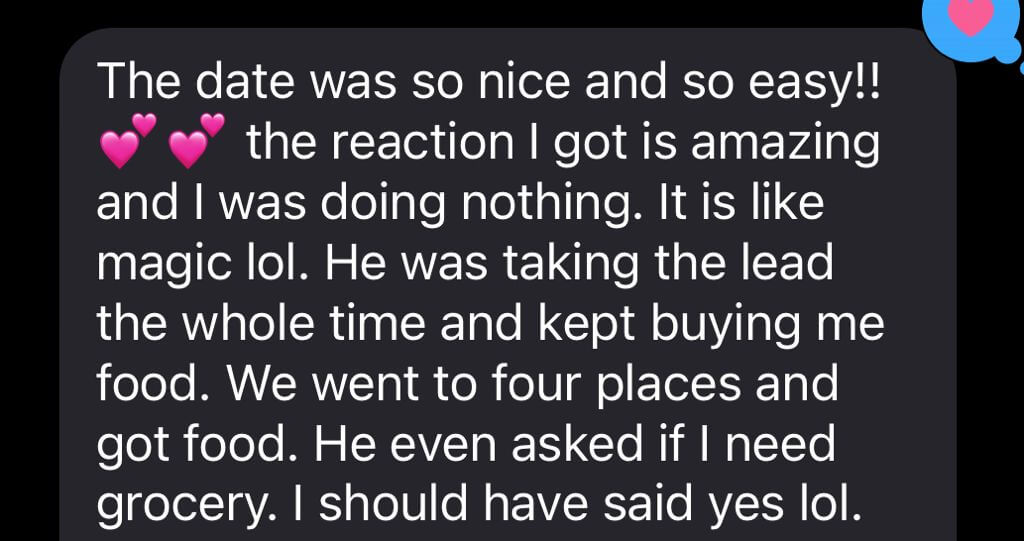Click the word 'whole' in fifth line
The height and width of the screenshot is (541, 1024).
[x=246, y=323]
